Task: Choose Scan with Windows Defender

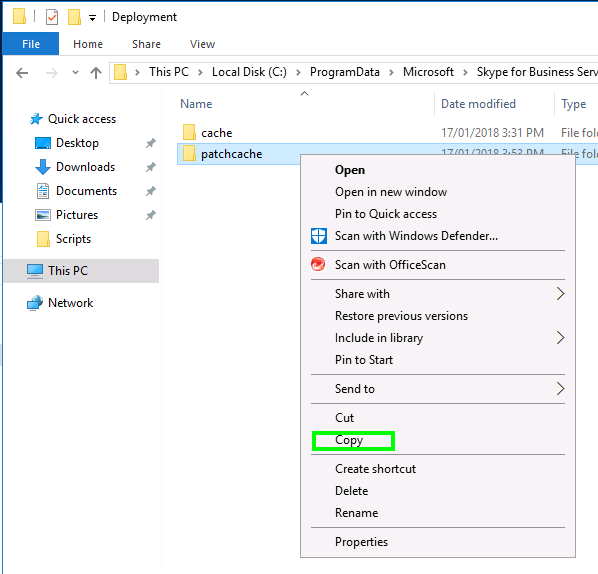Action: (x=416, y=236)
